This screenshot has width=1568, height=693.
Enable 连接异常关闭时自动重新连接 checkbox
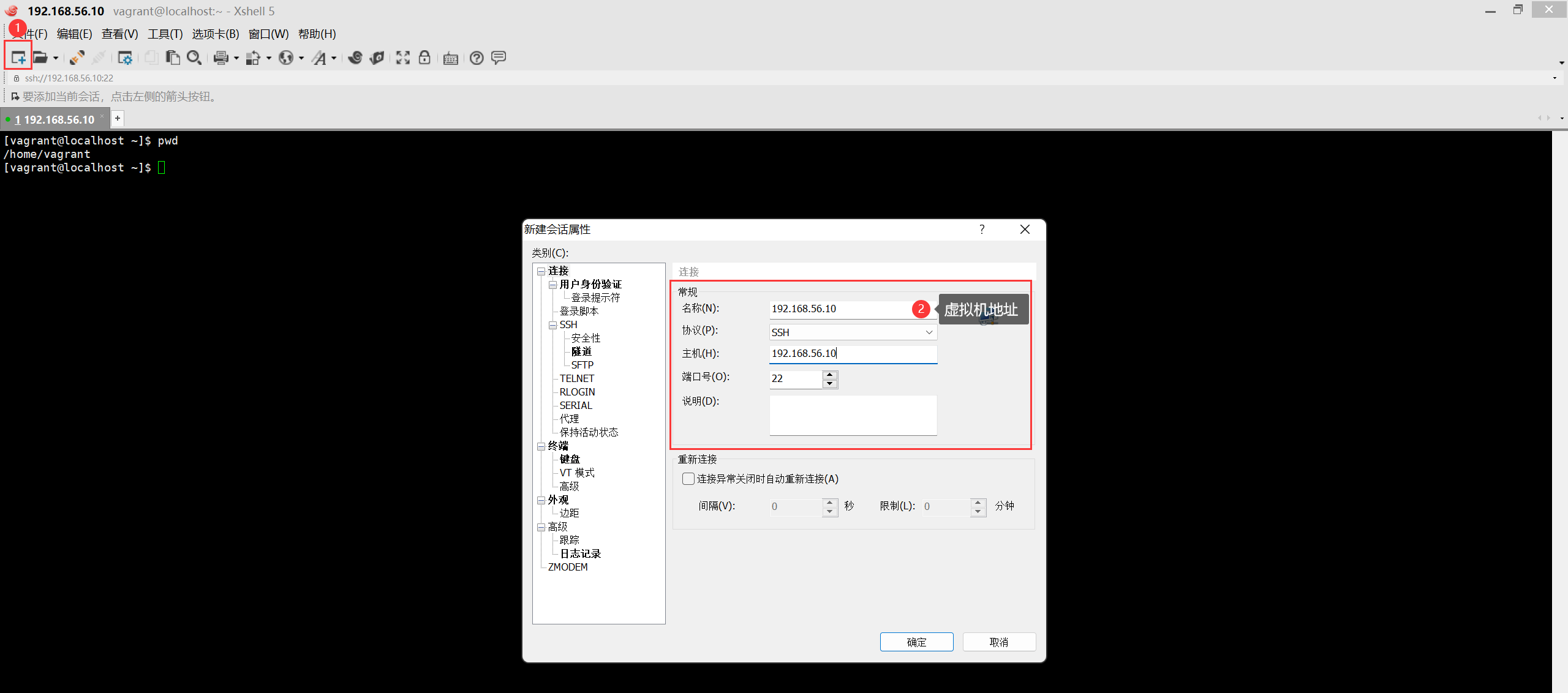[x=688, y=479]
